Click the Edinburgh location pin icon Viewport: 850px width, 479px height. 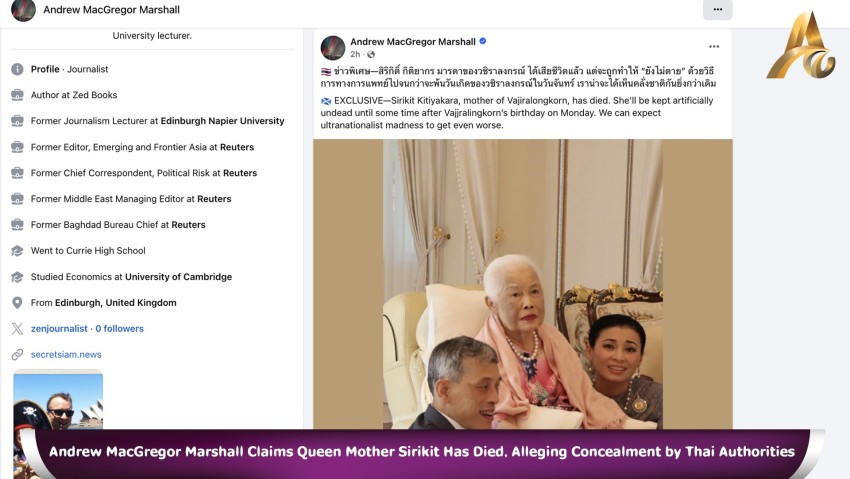(17, 303)
